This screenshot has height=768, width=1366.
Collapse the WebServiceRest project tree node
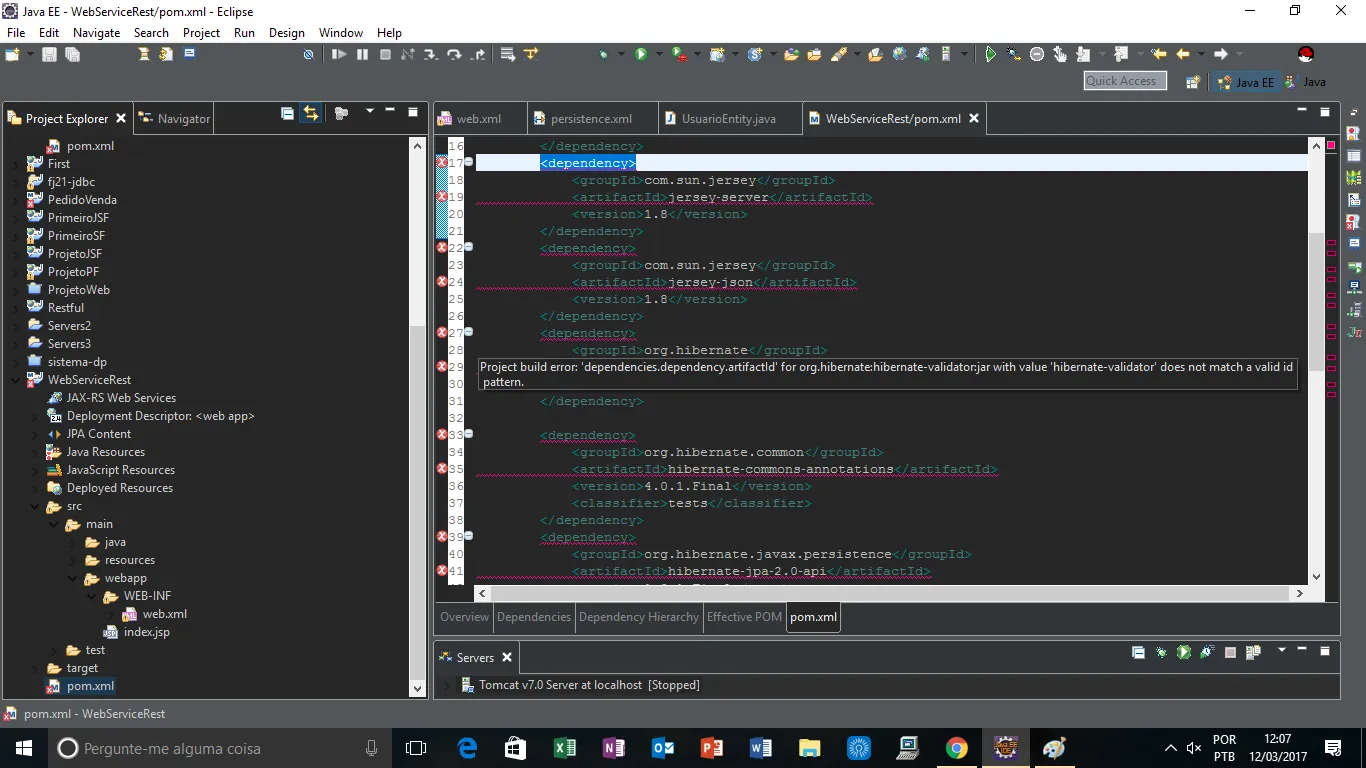coord(15,380)
